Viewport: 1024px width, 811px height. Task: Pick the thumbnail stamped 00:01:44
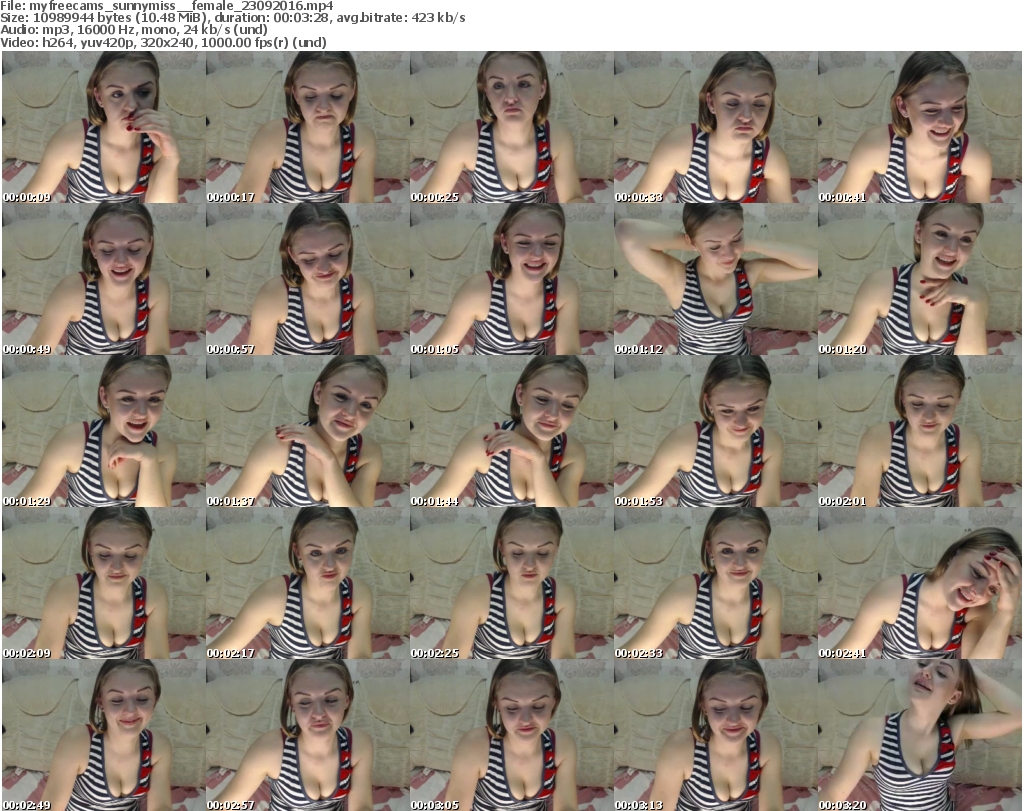[x=511, y=432]
